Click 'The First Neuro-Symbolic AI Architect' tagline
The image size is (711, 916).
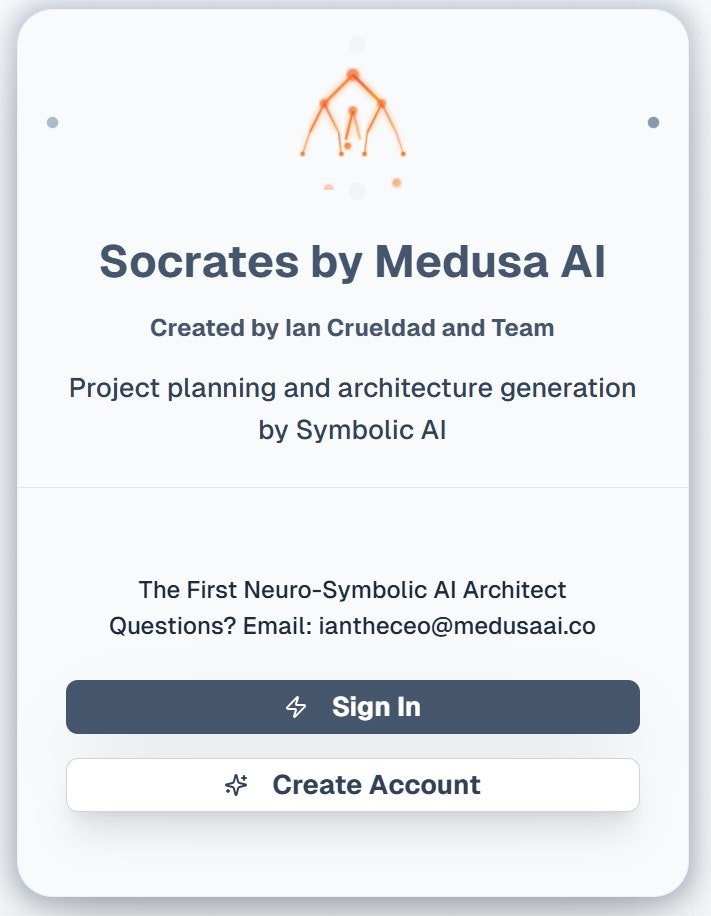tap(352, 589)
